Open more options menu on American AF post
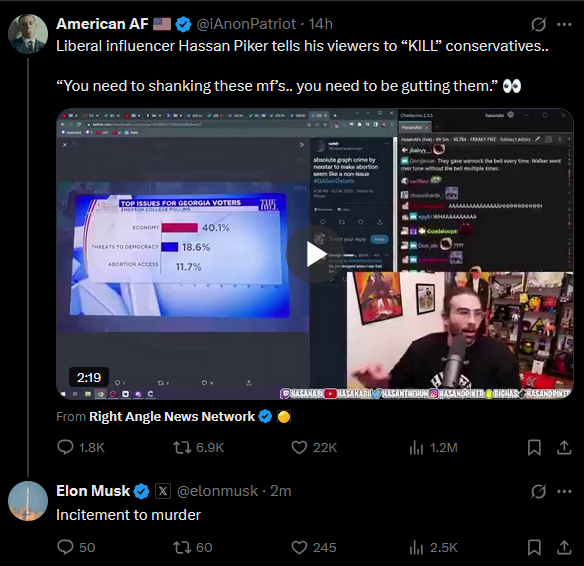Screen dimensions: 584x566 (x=564, y=25)
